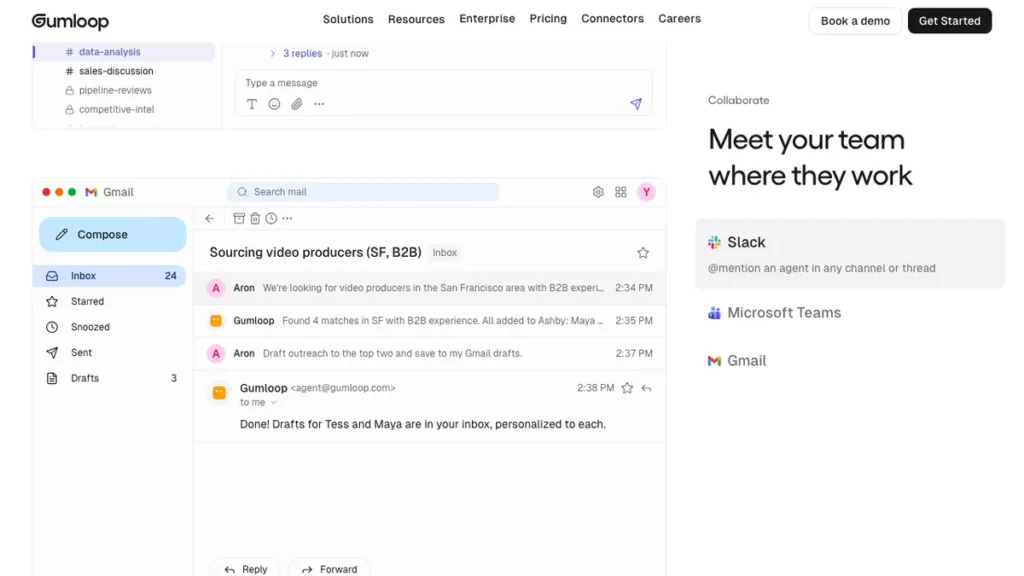Archive the email conversation
The image size is (1024, 576).
tap(239, 219)
